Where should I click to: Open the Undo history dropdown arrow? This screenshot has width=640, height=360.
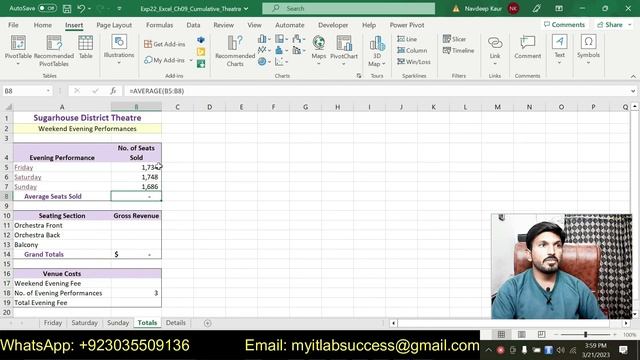click(89, 9)
